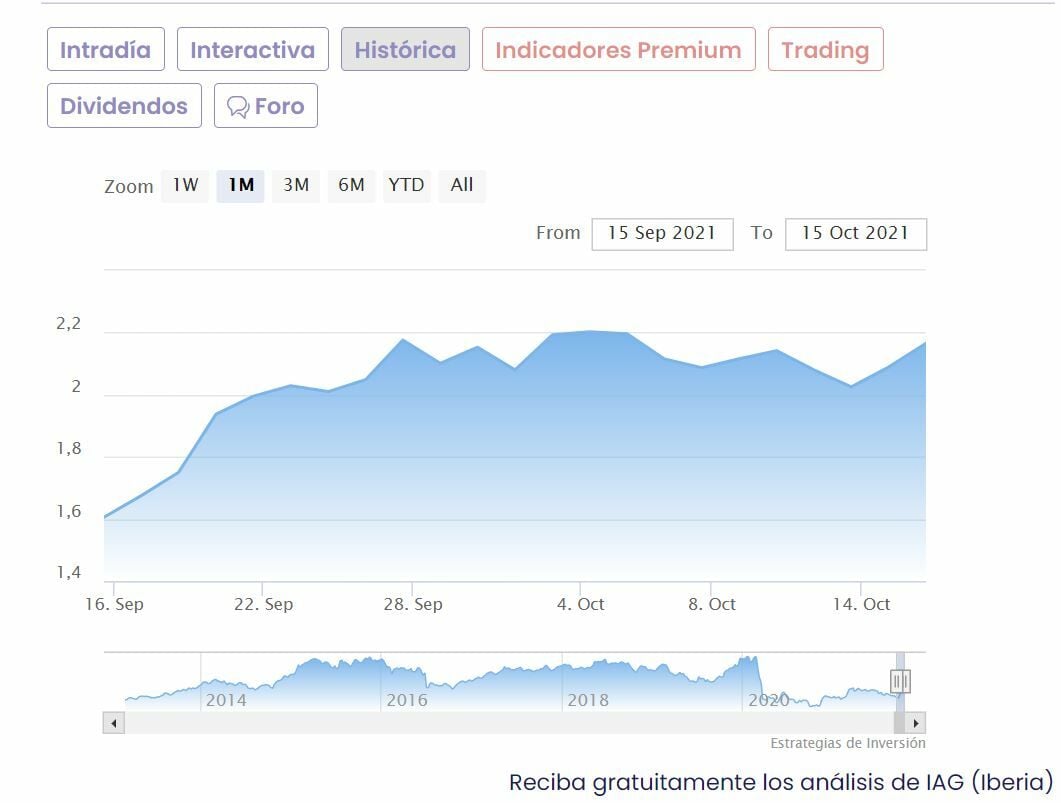Screen dimensions: 1061x803
Task: Select the Histórica tab
Action: tap(405, 50)
